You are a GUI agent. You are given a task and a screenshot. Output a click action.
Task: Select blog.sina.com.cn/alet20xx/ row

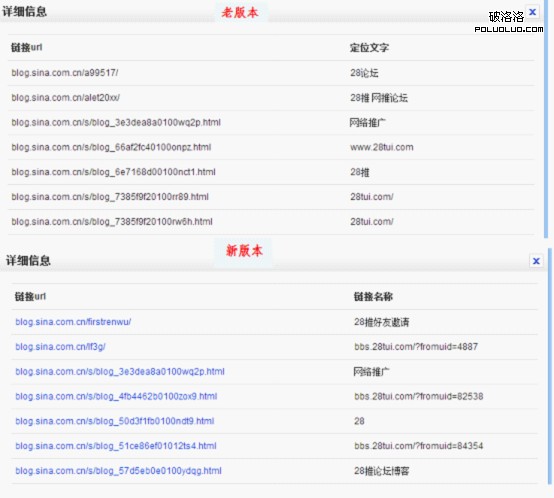coord(271,97)
